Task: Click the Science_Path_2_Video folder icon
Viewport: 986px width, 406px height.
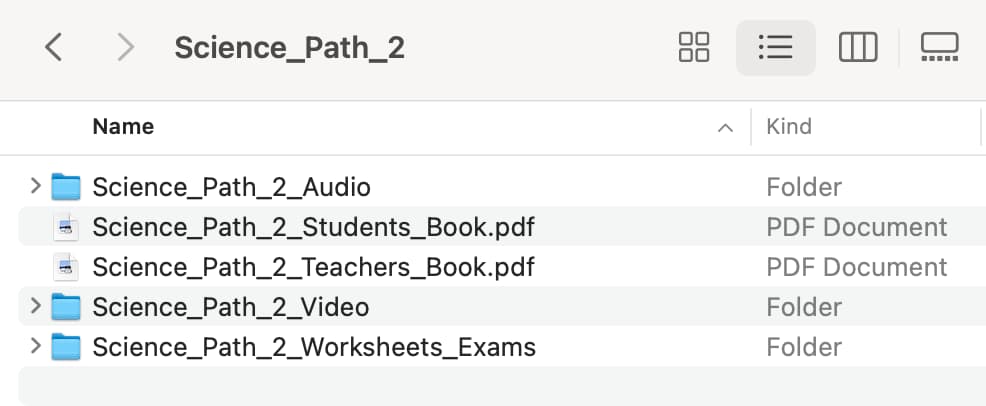Action: [66, 307]
